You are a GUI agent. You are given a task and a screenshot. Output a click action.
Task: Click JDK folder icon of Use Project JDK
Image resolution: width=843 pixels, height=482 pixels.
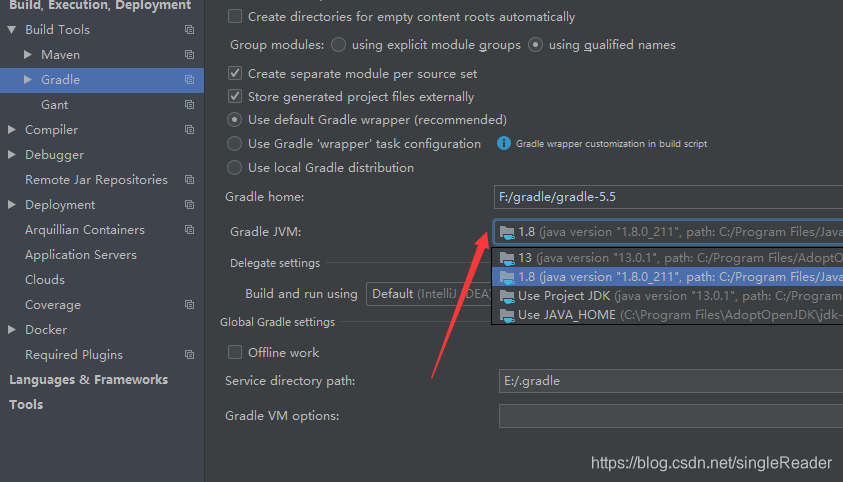(x=507, y=297)
